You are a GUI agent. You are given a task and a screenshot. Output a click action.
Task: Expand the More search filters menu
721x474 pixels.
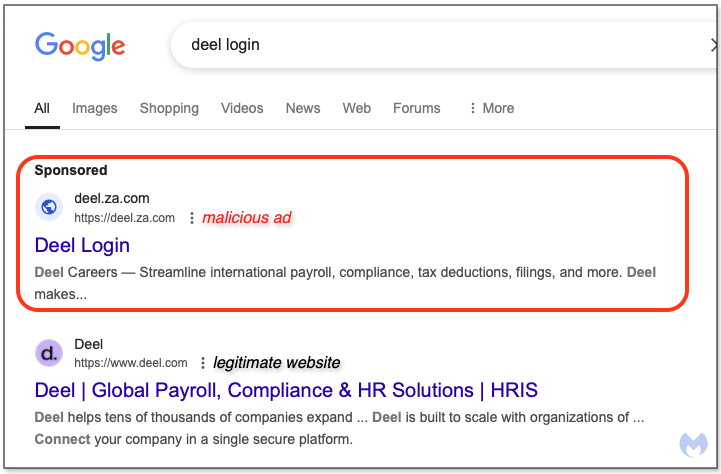coord(491,108)
